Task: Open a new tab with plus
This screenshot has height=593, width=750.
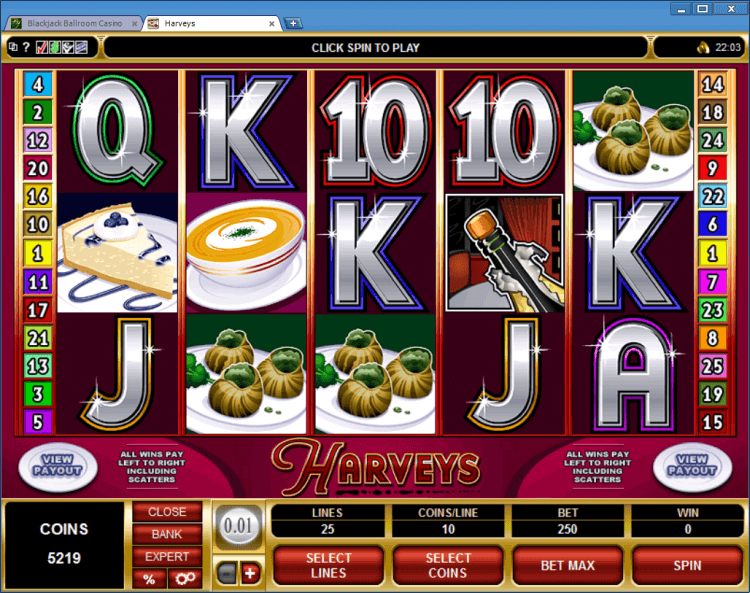Action: pyautogui.click(x=293, y=23)
